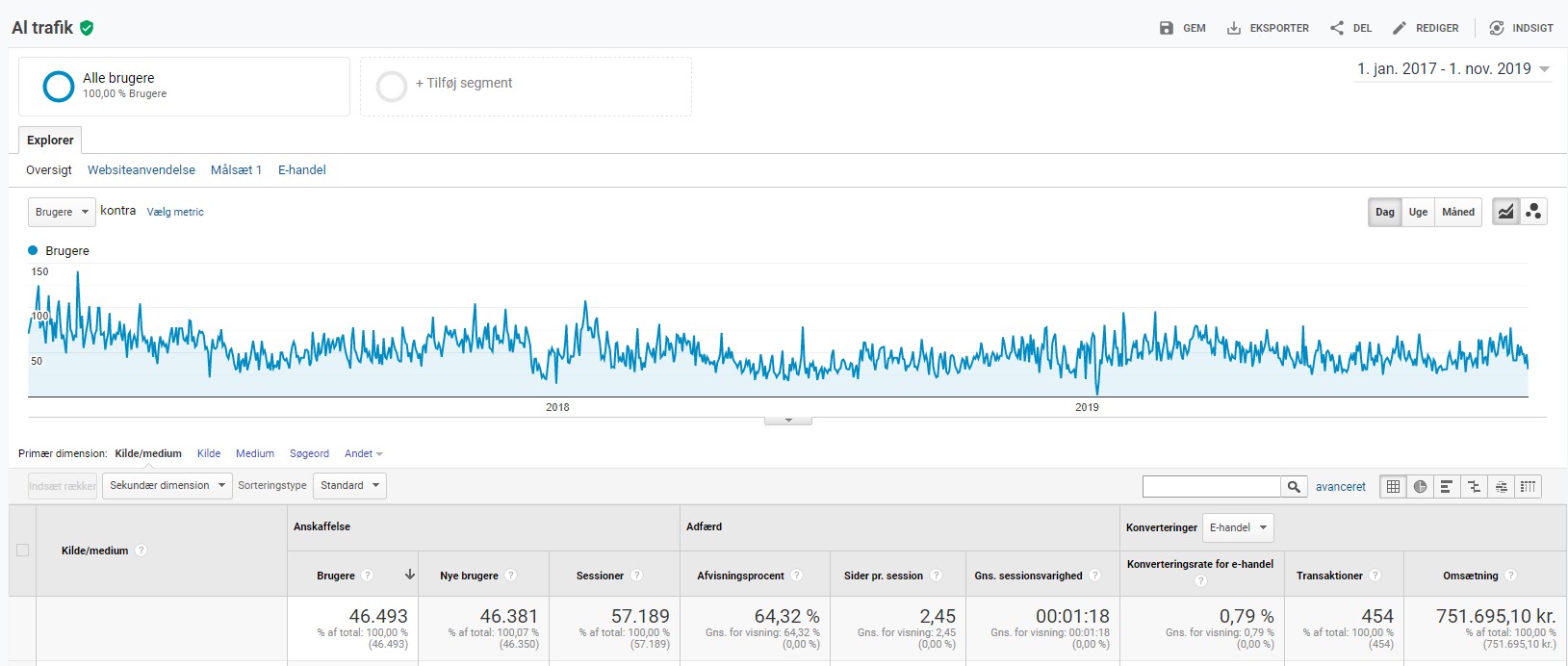Switch table to pie chart view
This screenshot has width=1568, height=666.
pos(1420,487)
